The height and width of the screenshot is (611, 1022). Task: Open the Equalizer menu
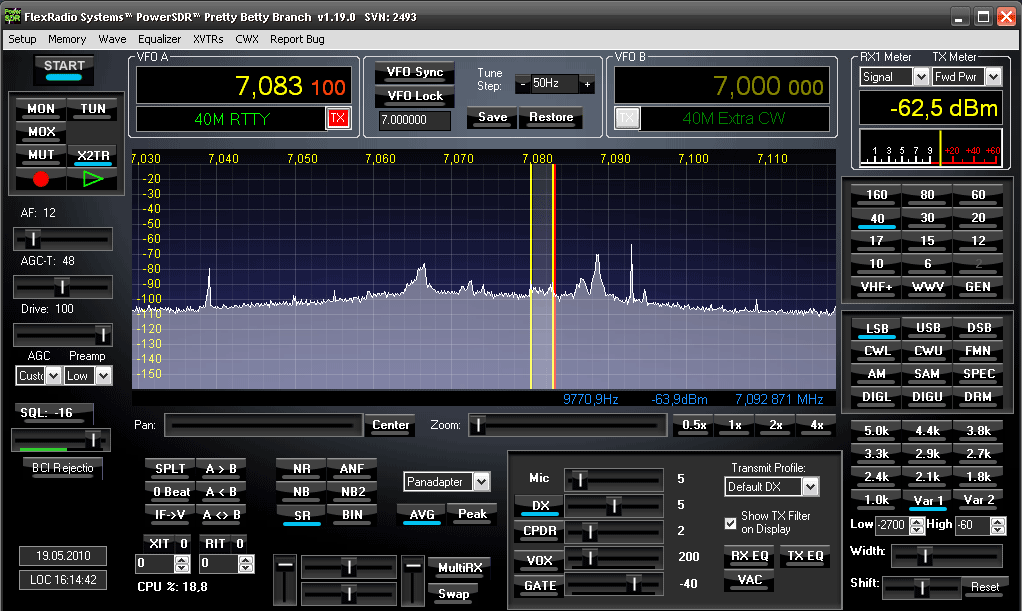pos(160,39)
